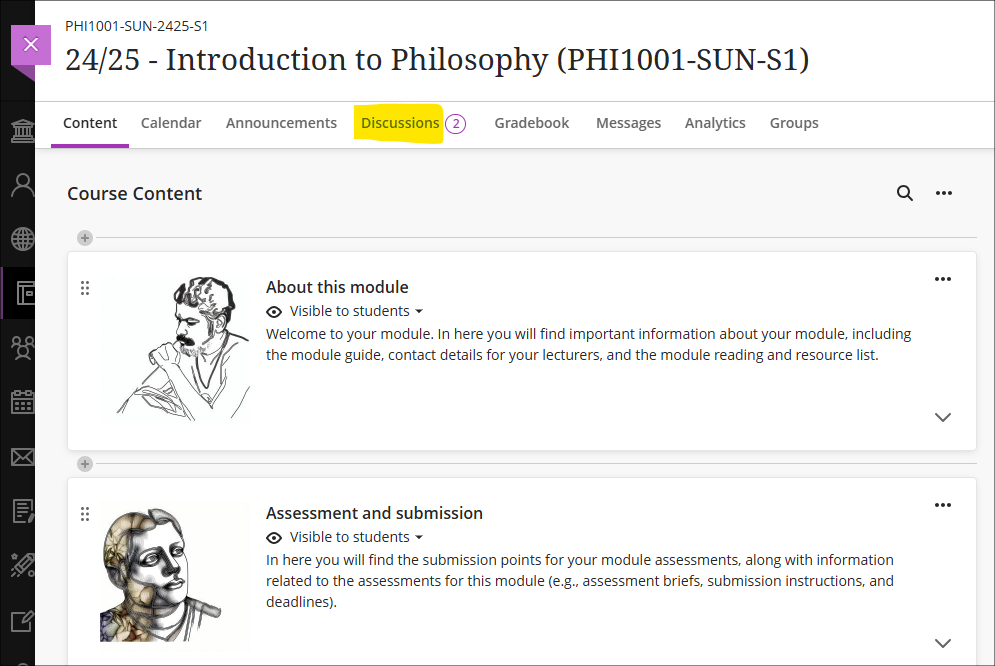The width and height of the screenshot is (995, 666).
Task: Open the profile person icon in sidebar
Action: coord(23,185)
